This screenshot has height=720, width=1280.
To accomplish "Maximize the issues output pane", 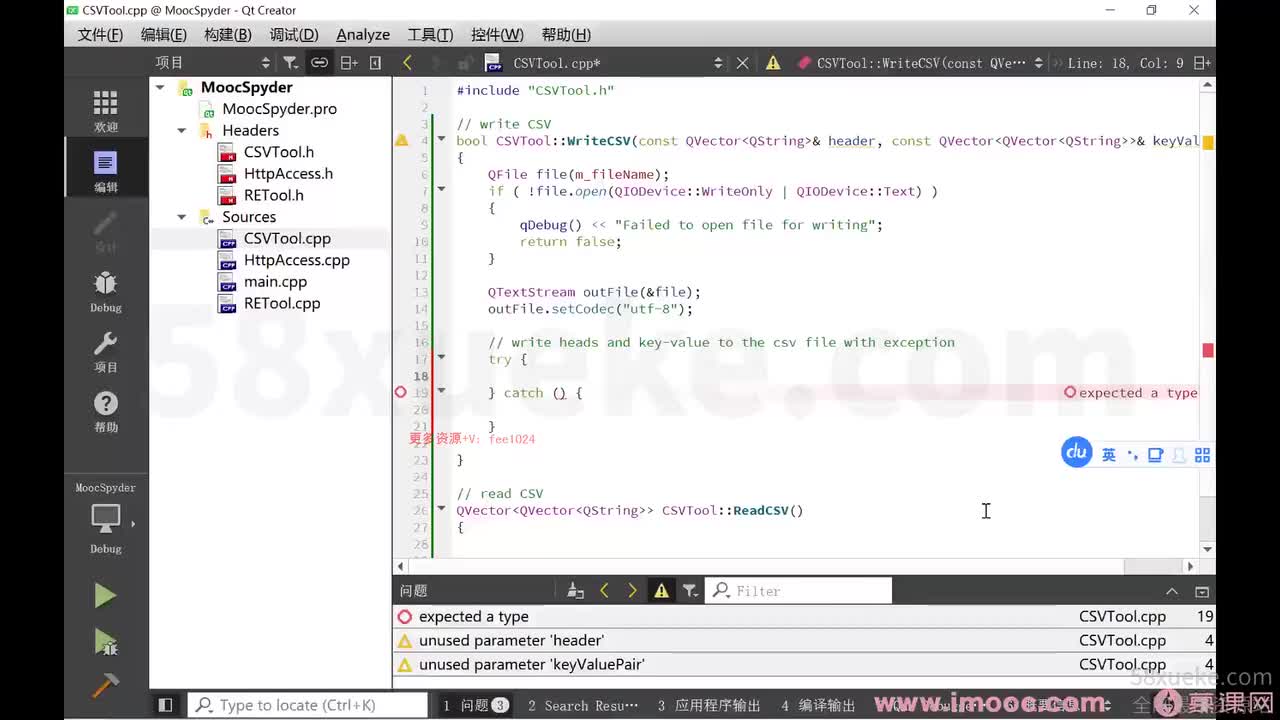I will (x=1202, y=591).
